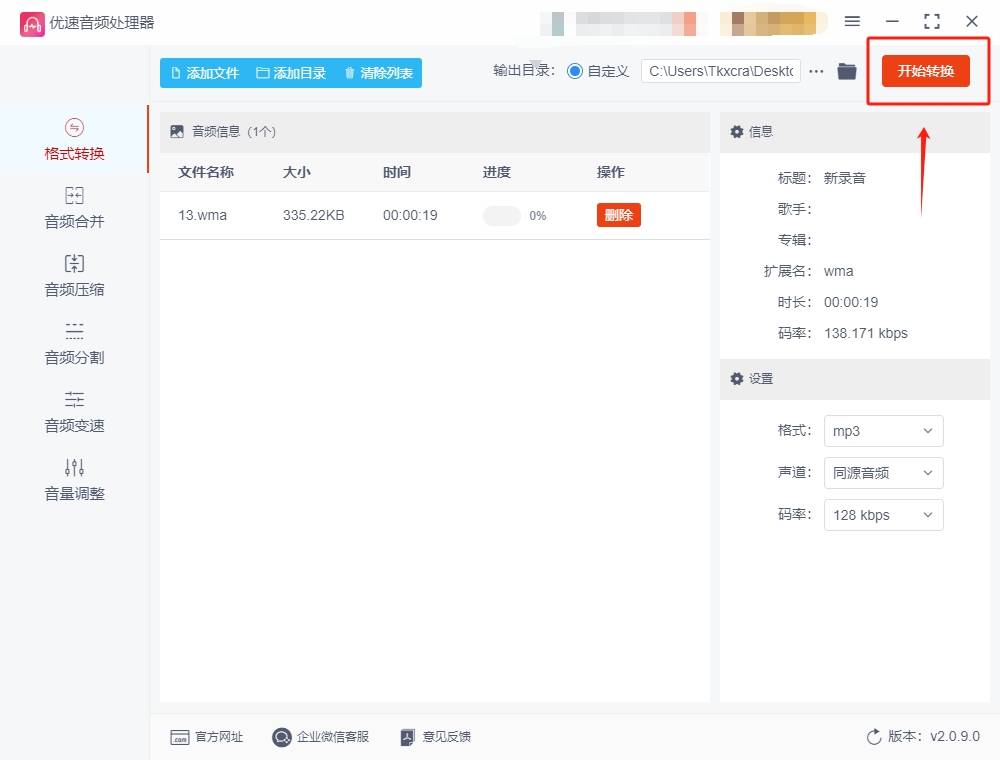Click file size value 335.22KB
Screen dimensions: 1000x760
pyautogui.click(x=313, y=215)
